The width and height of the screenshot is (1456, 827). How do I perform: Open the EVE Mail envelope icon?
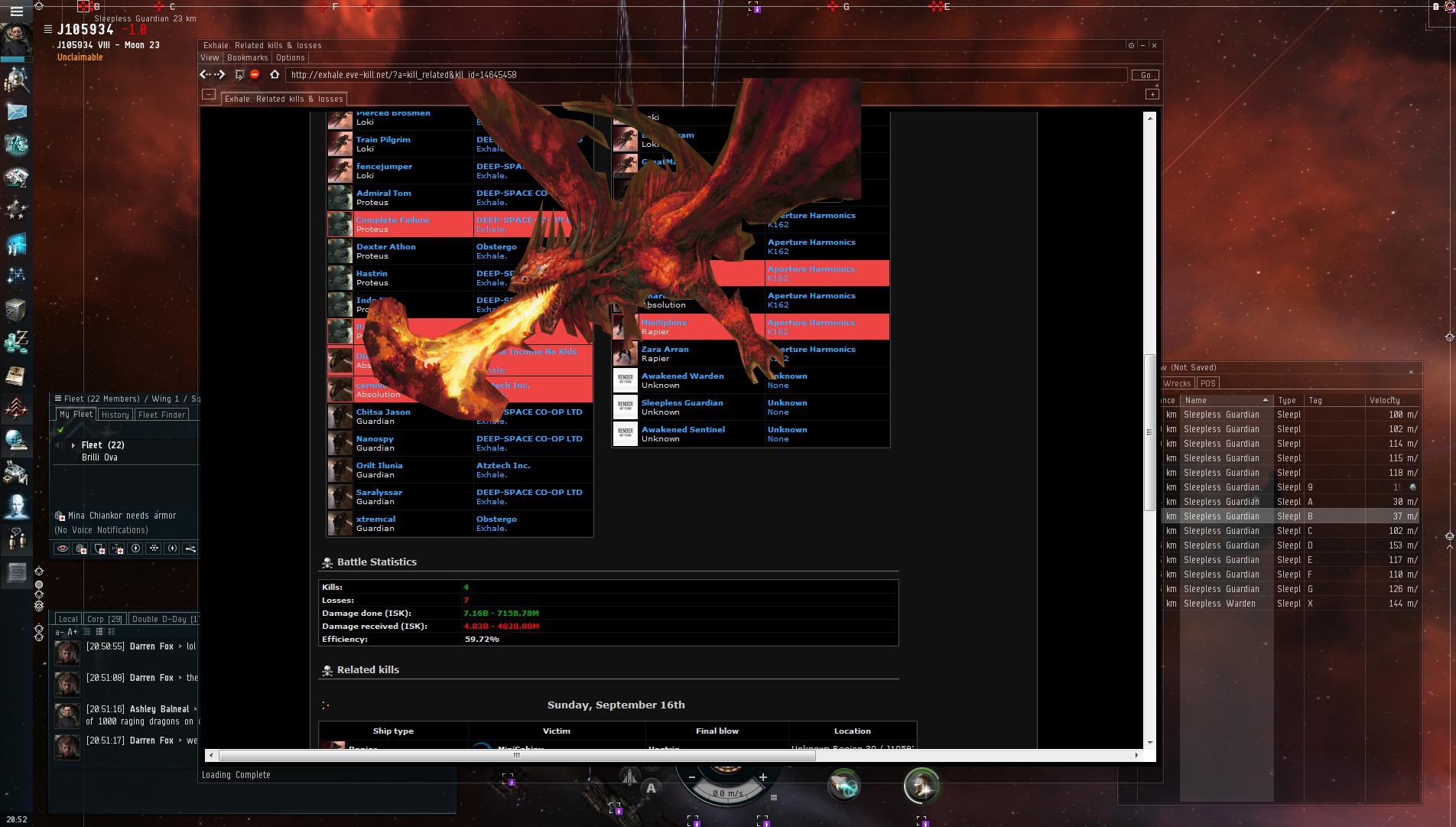[x=16, y=112]
